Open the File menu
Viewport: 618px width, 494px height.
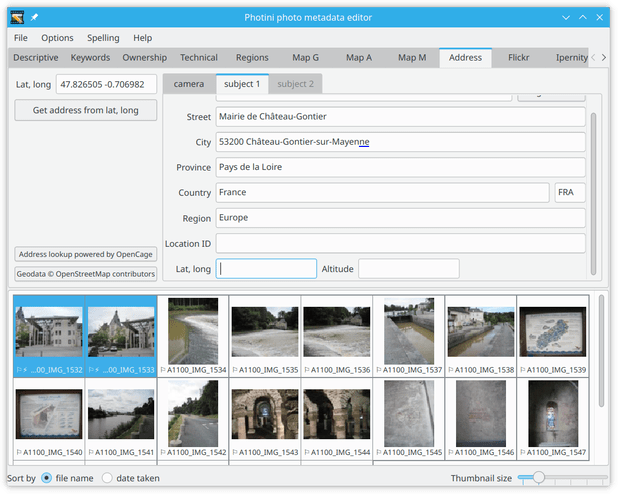[x=20, y=38]
